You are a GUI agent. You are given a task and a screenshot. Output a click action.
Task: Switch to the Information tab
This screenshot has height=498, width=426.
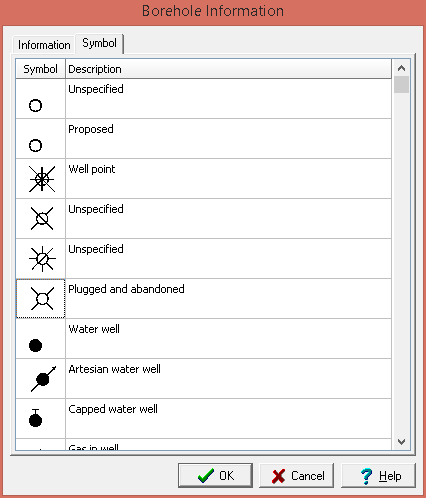pos(44,45)
